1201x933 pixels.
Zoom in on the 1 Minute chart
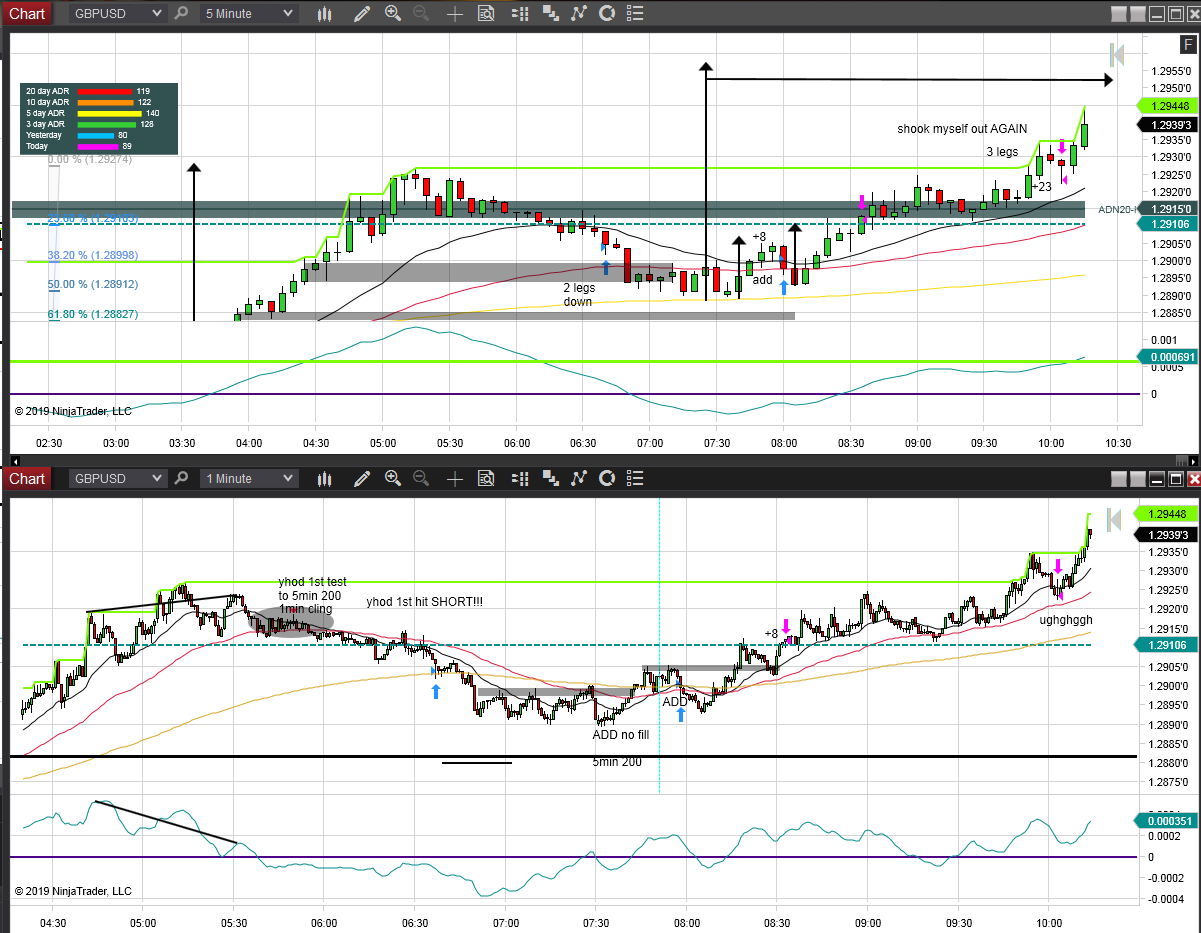click(x=392, y=478)
